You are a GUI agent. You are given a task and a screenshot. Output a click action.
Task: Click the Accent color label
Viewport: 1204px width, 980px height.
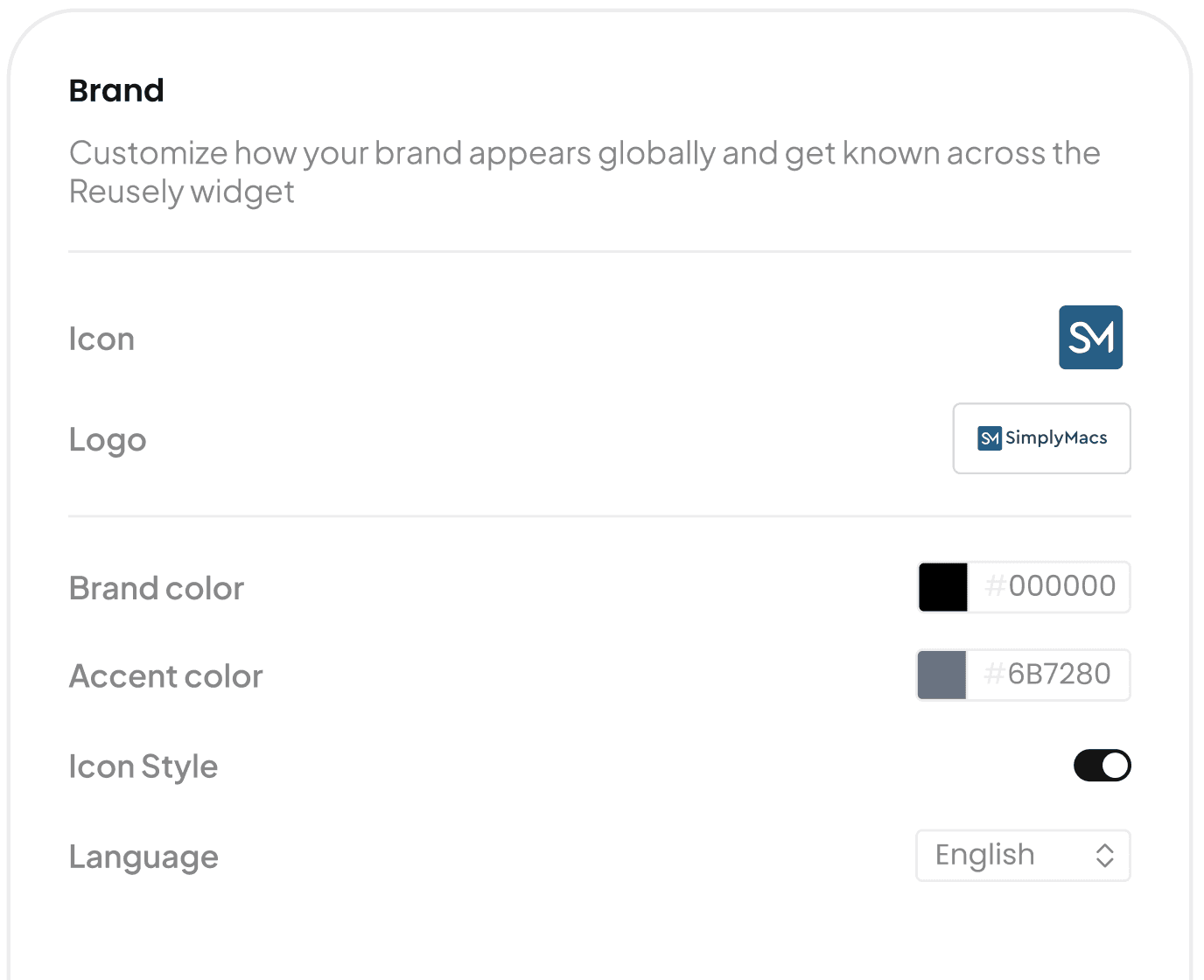[166, 676]
